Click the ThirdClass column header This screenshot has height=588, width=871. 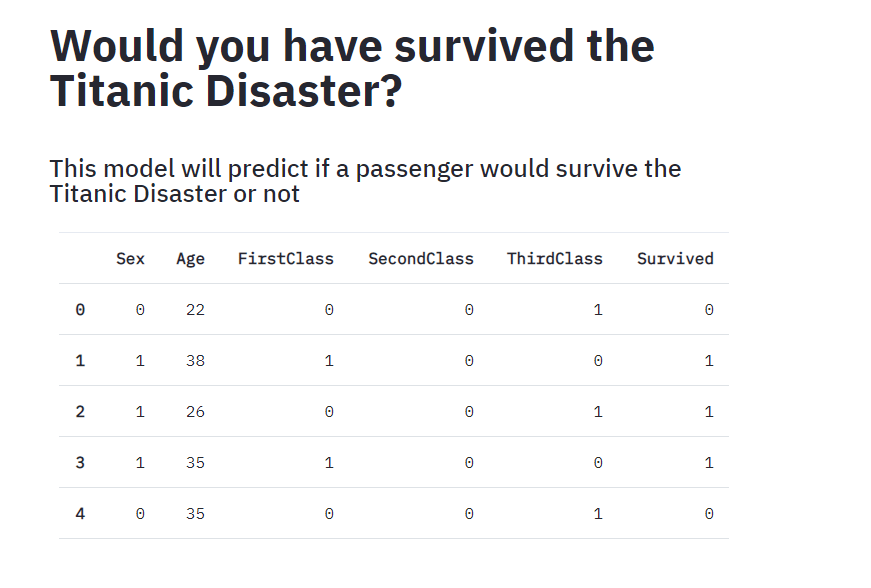pos(554,259)
